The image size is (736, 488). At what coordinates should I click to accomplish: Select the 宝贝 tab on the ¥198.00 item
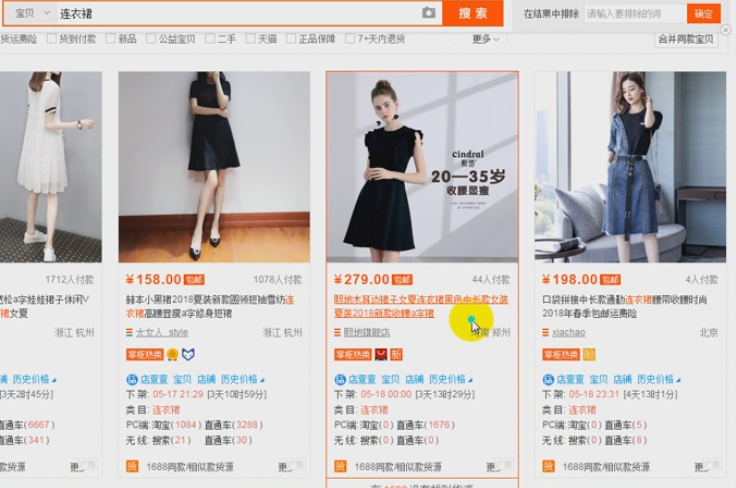coord(598,379)
